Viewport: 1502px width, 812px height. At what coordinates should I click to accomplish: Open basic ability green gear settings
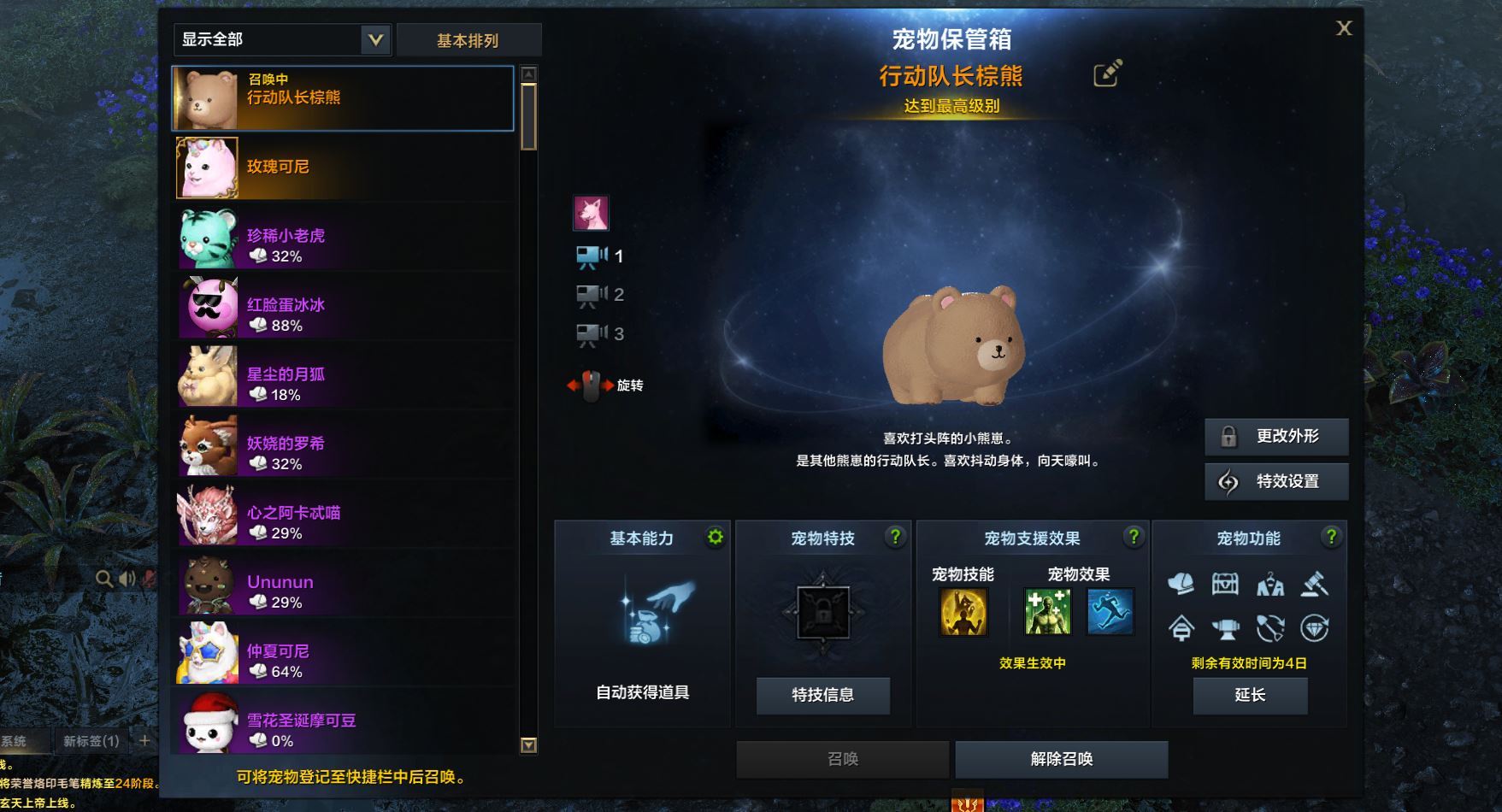[716, 537]
